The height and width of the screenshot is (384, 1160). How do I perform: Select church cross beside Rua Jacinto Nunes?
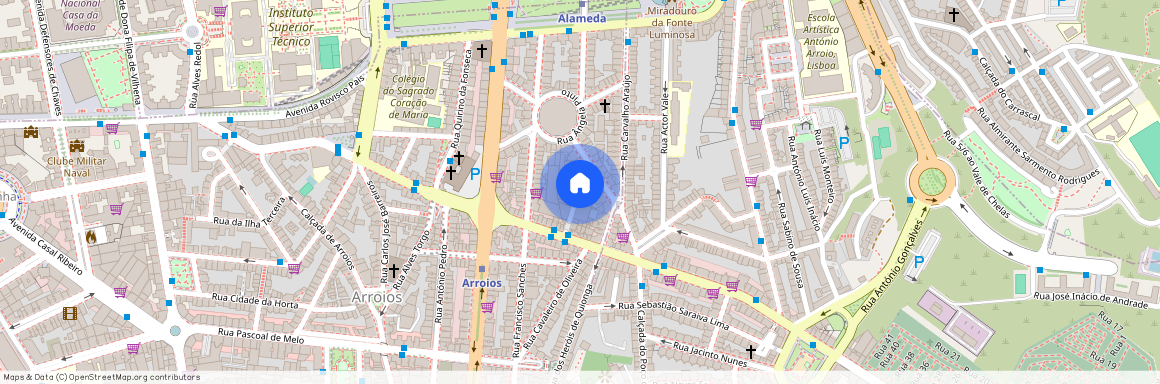click(751, 351)
